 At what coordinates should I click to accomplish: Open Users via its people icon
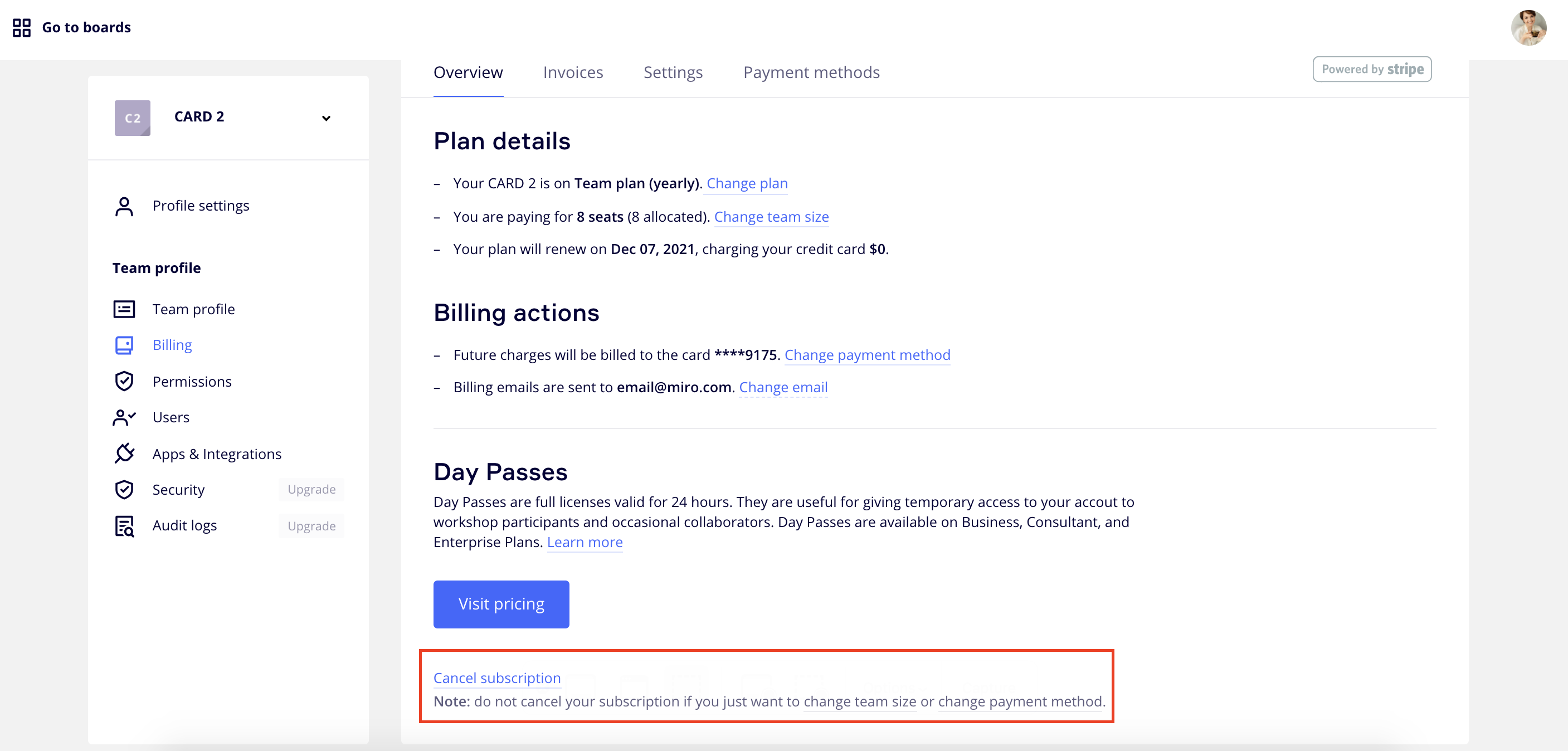[124, 417]
